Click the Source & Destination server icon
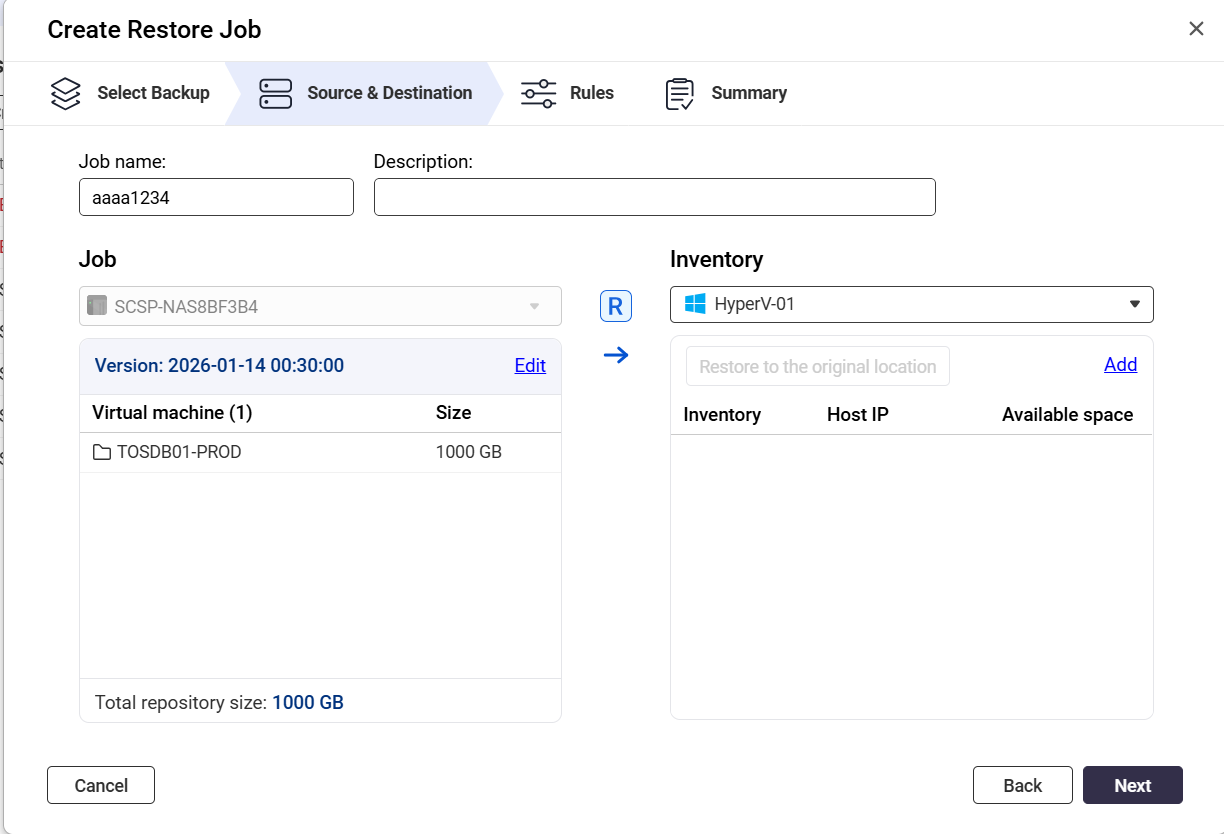The height and width of the screenshot is (834, 1224). click(x=275, y=93)
